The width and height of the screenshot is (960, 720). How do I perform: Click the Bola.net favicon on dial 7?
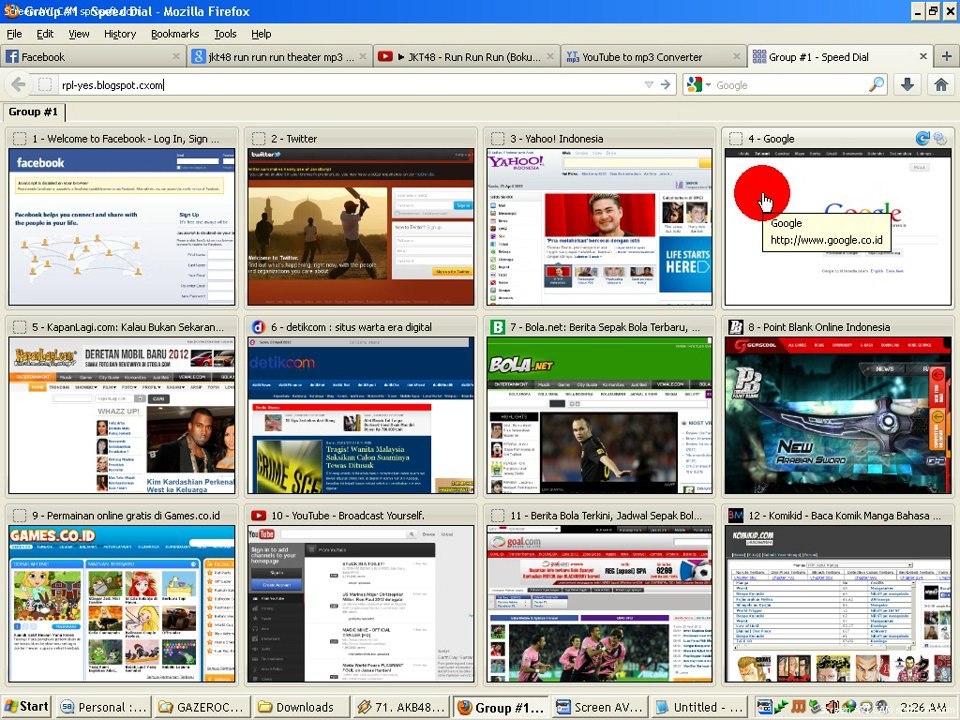click(497, 327)
